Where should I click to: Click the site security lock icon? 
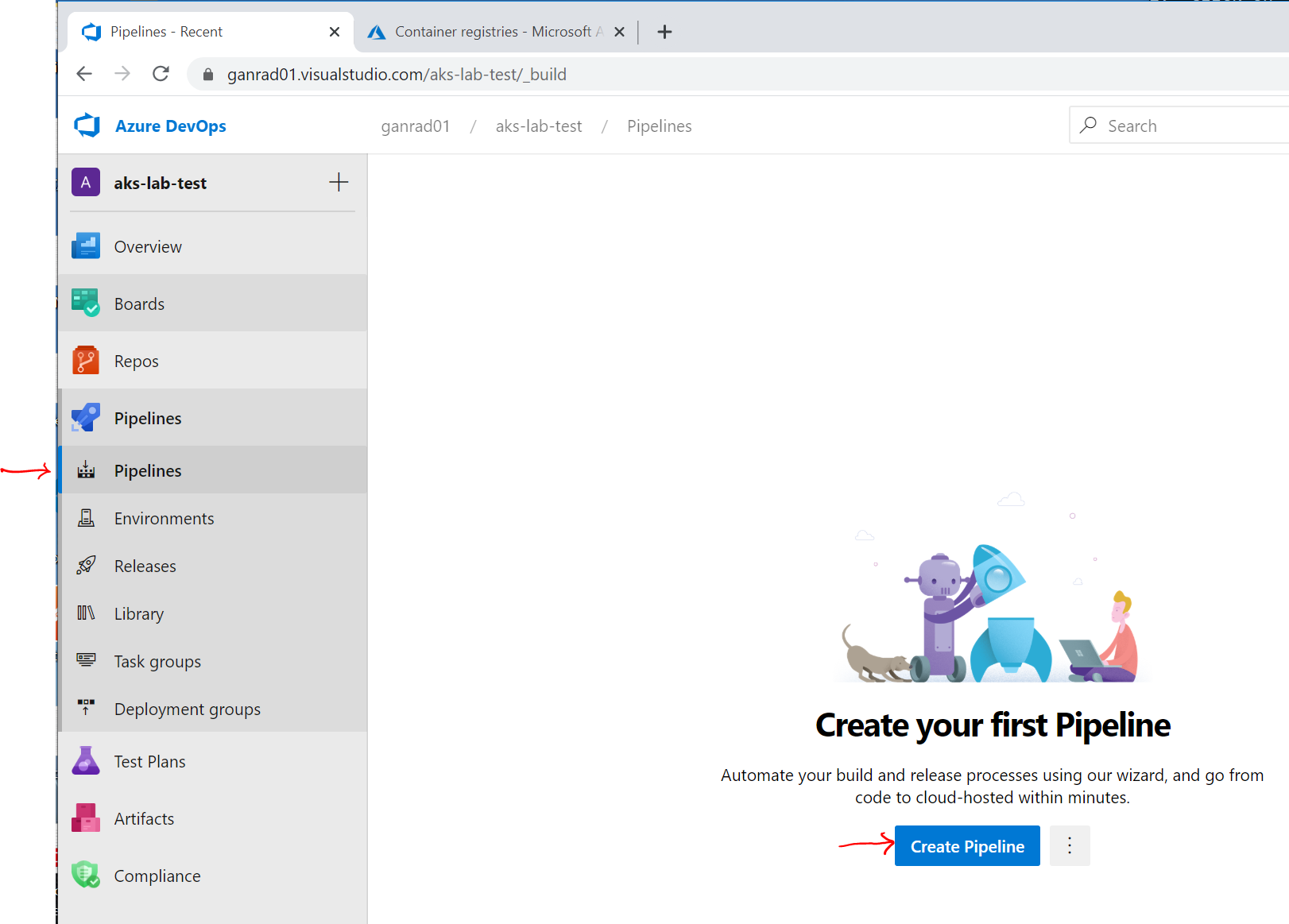(x=208, y=75)
